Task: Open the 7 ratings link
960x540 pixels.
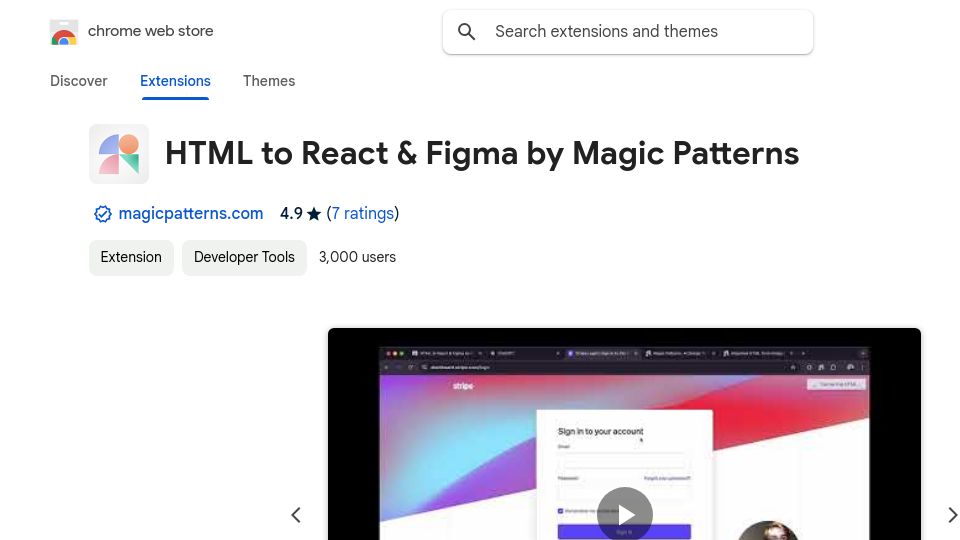Action: click(362, 213)
